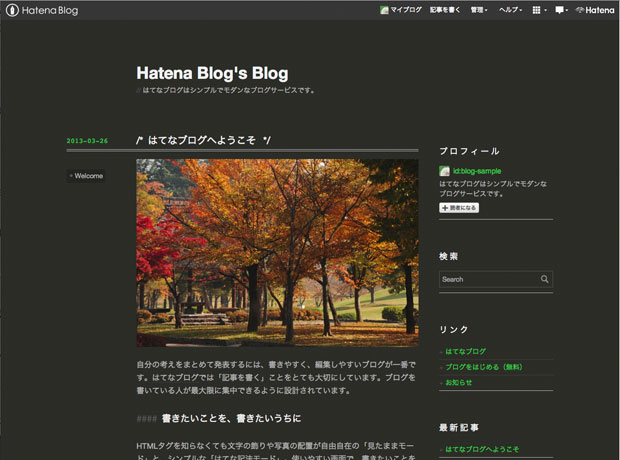Open the autumn trees photo
This screenshot has width=620, height=460.
pos(277,253)
